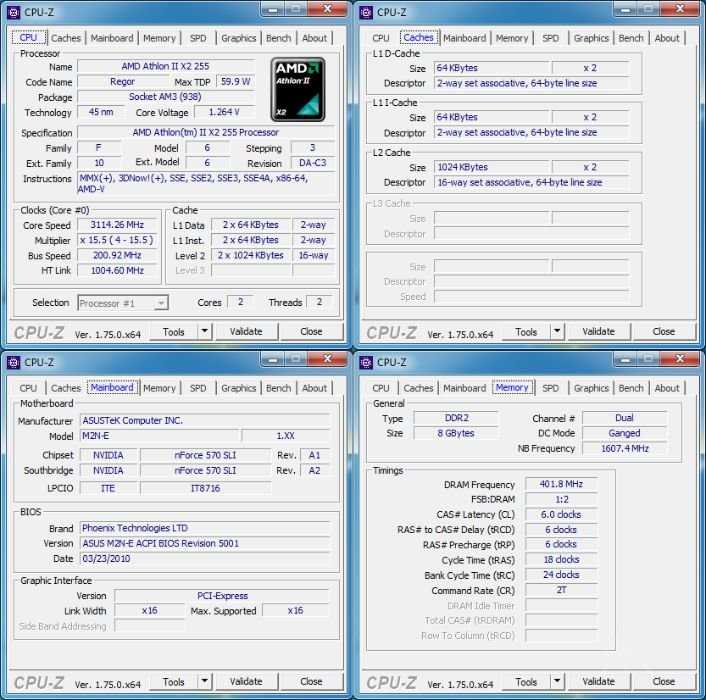The height and width of the screenshot is (700, 706).
Task: Open About tab in CPU window
Action: click(314, 38)
